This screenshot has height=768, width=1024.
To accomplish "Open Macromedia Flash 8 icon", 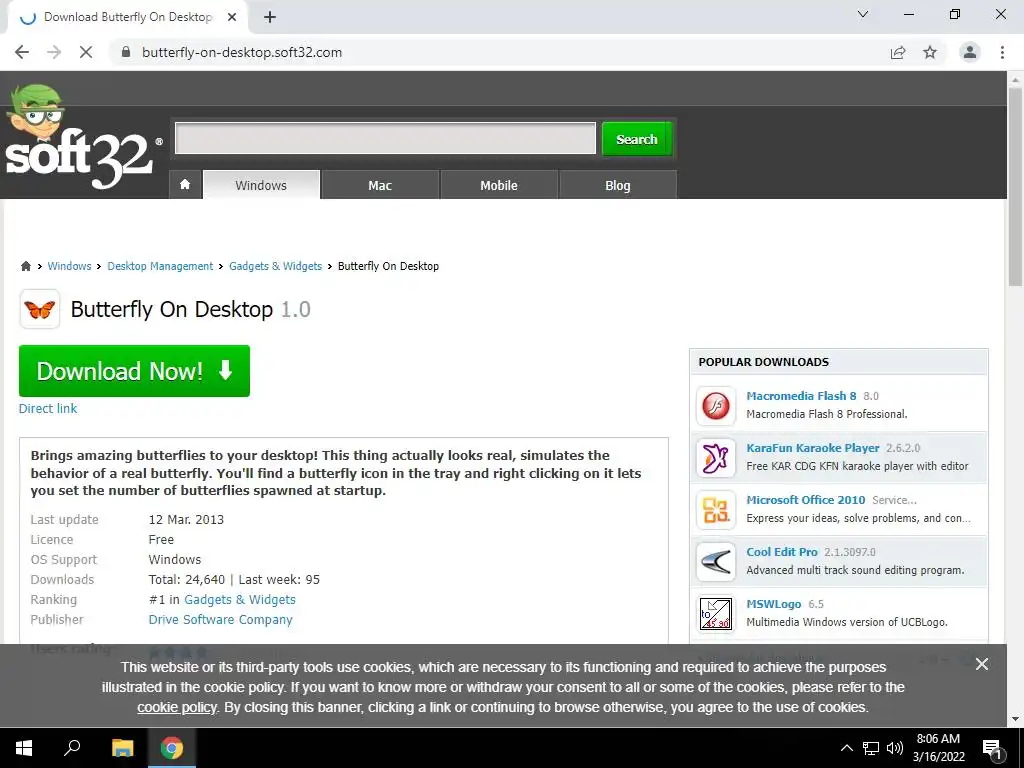I will (716, 406).
